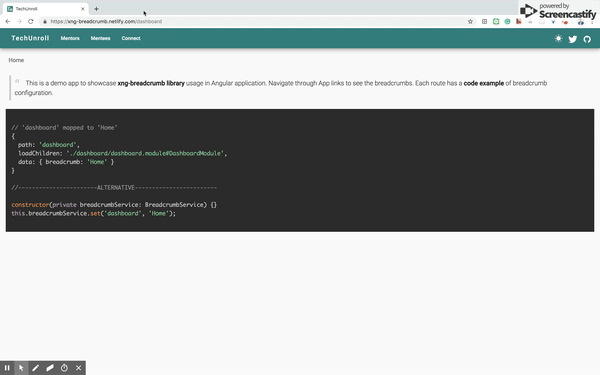Click the "data: { breadcrumb: 'Home' }" line
This screenshot has height=375, width=600.
point(66,162)
